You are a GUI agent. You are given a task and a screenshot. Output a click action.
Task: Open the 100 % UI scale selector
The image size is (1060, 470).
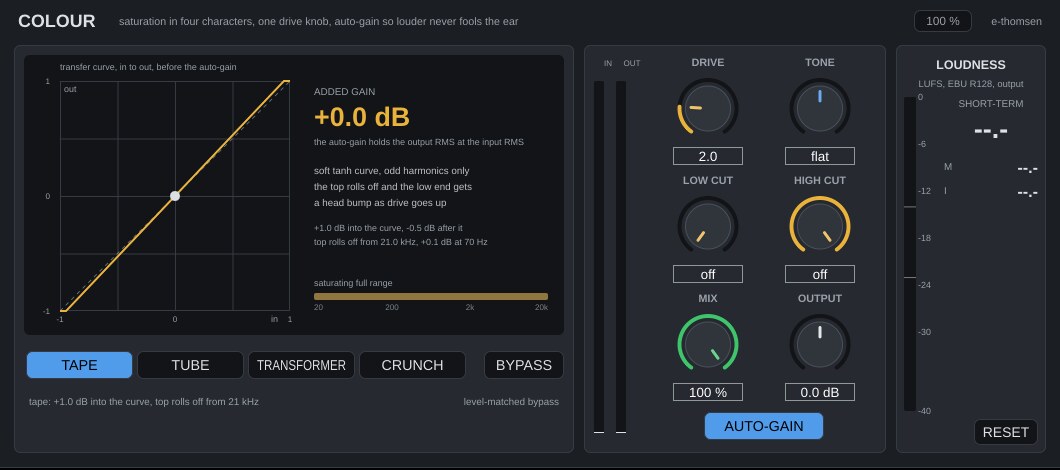(942, 21)
